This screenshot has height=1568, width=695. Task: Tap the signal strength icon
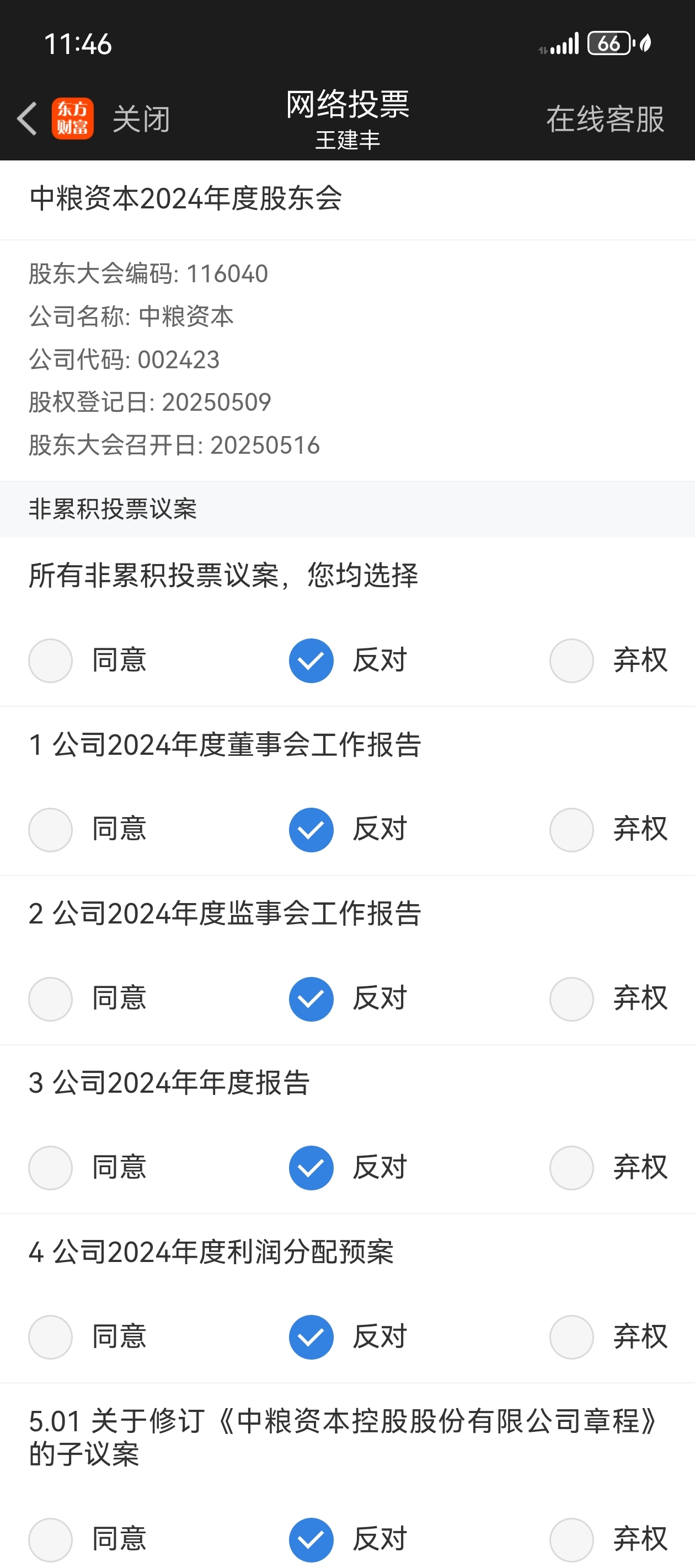click(559, 44)
